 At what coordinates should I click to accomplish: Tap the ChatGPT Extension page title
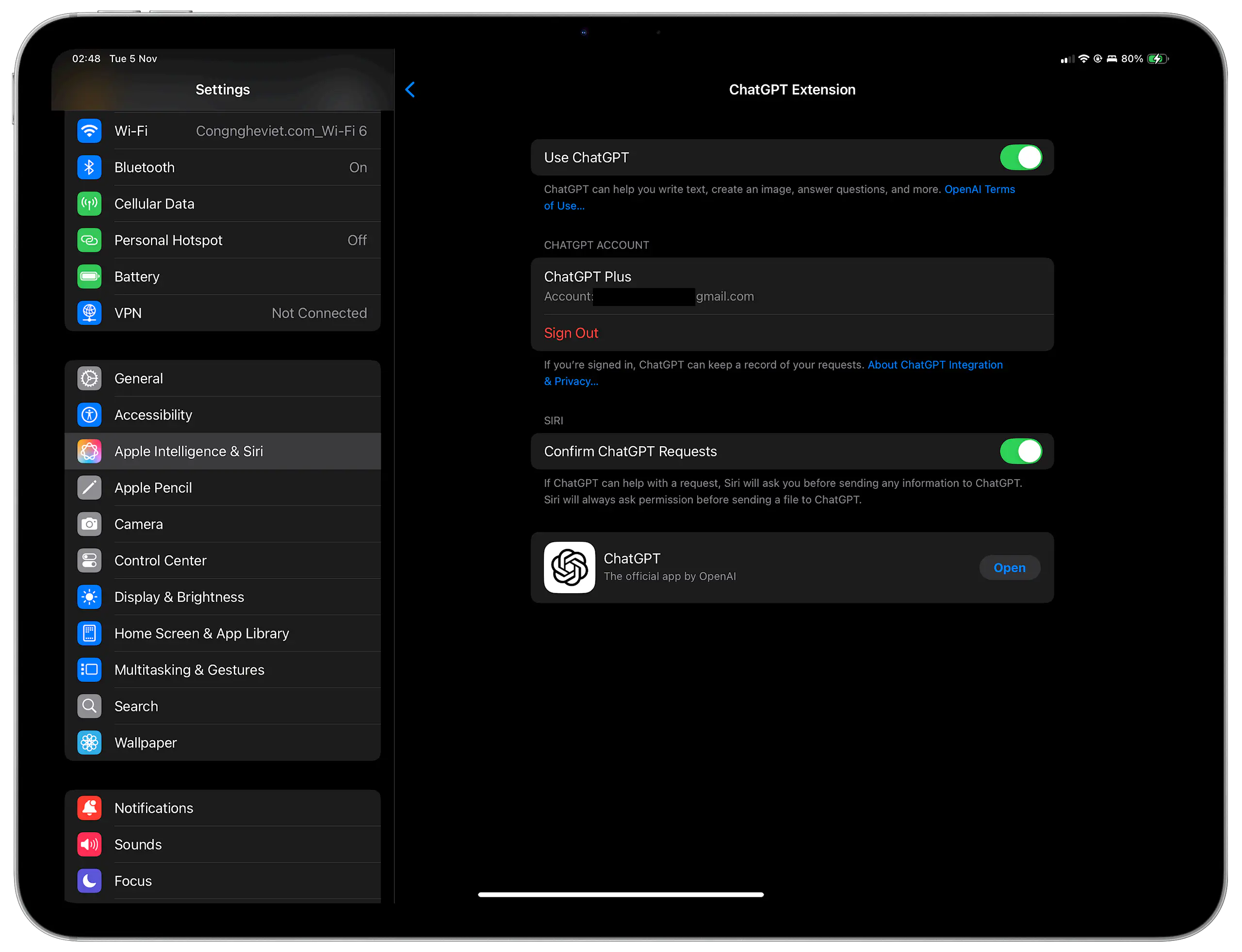click(792, 90)
